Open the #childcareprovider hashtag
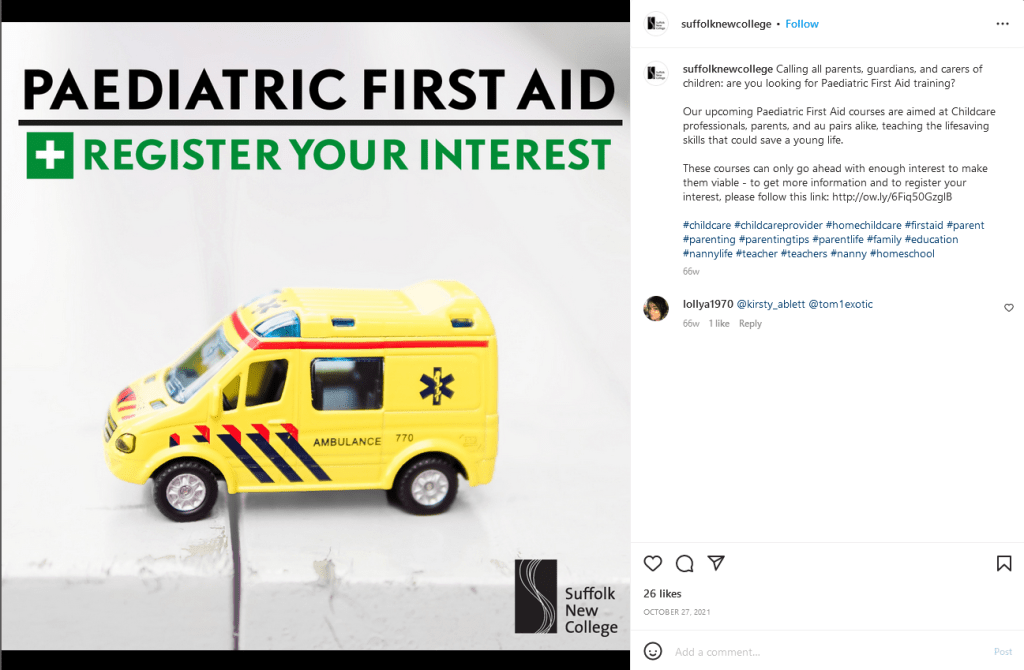Viewport: 1024px width, 670px height. pos(778,225)
